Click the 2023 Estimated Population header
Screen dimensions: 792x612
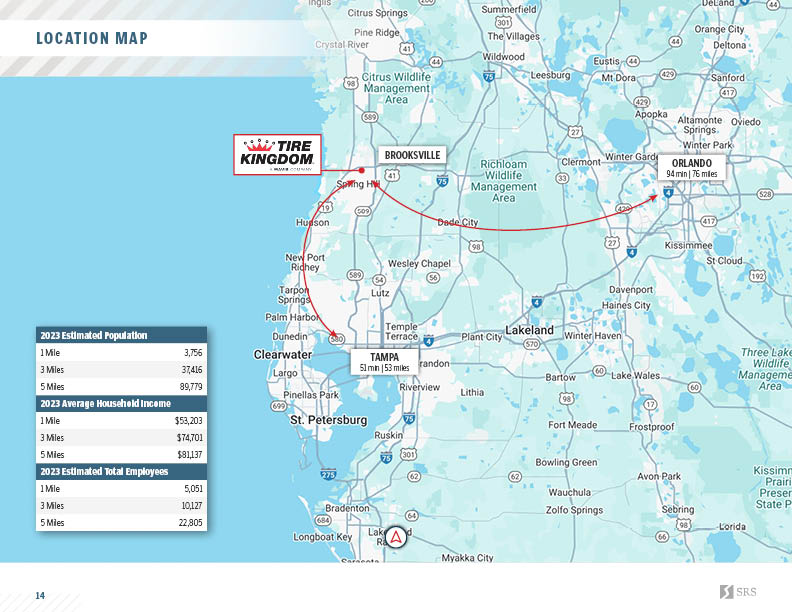[x=121, y=335]
